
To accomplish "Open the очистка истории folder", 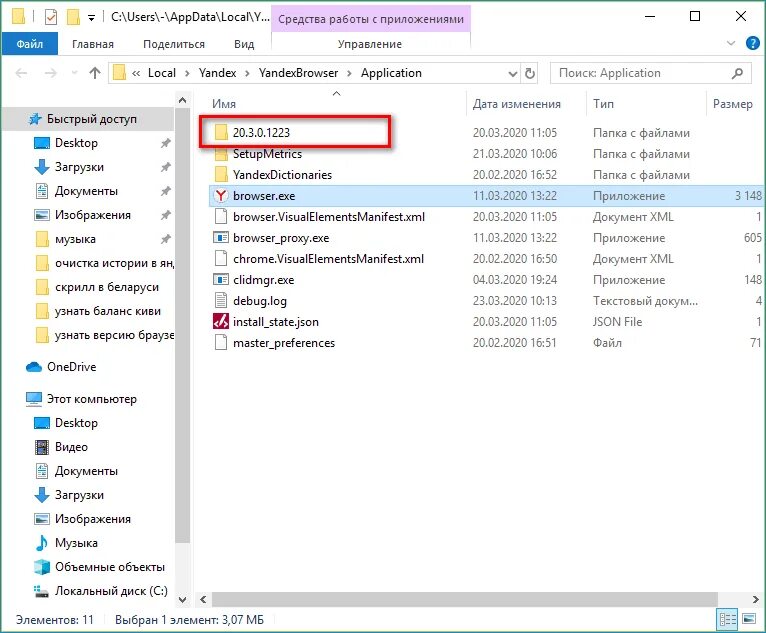I will tap(114, 263).
